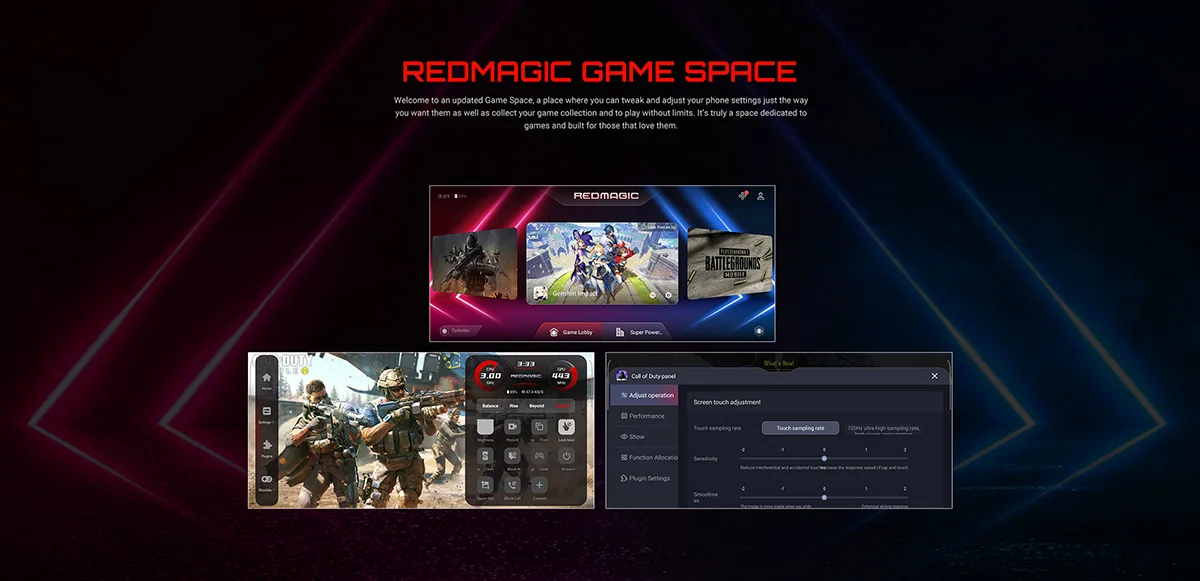Click the Screen touch adjustment heading
1200x581 pixels.
coord(727,402)
